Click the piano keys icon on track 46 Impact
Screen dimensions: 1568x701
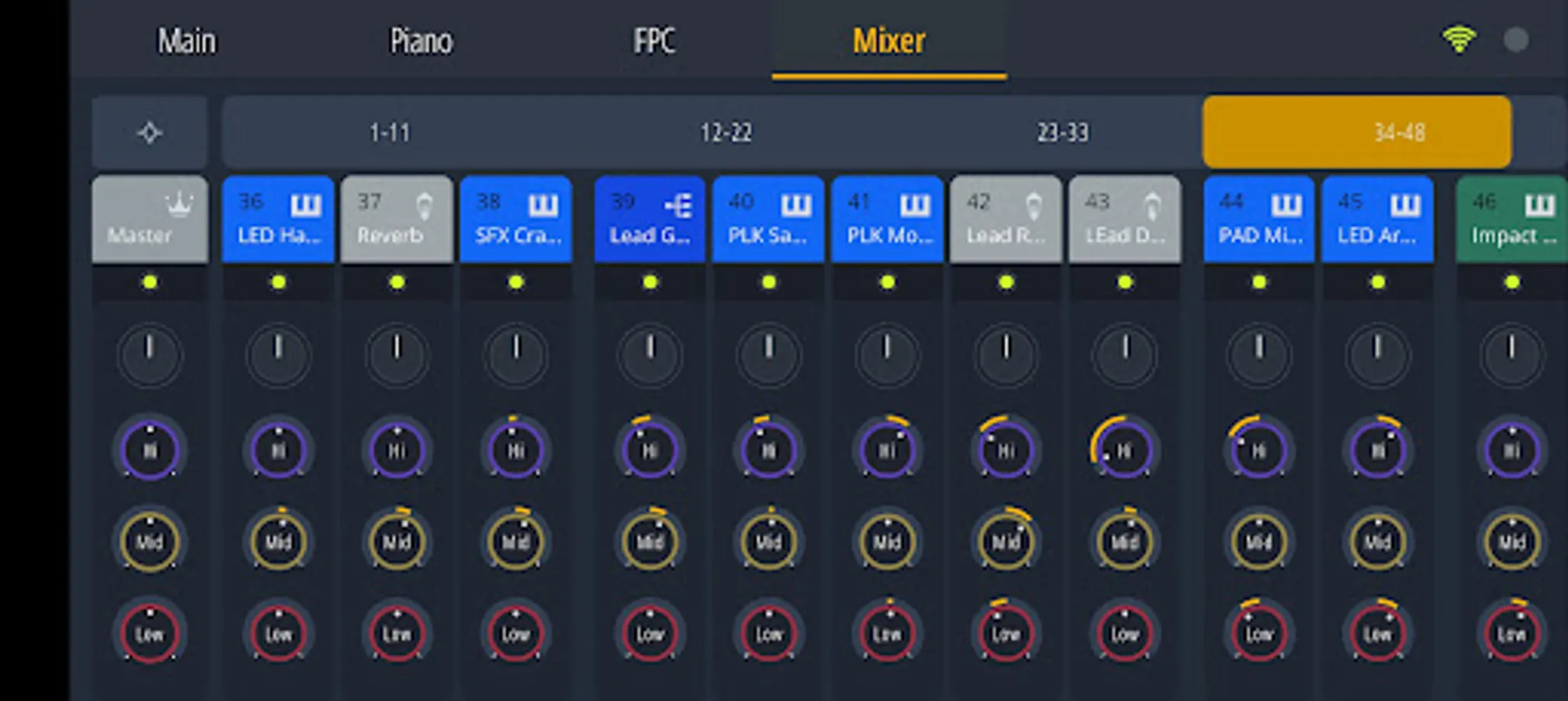point(1539,206)
